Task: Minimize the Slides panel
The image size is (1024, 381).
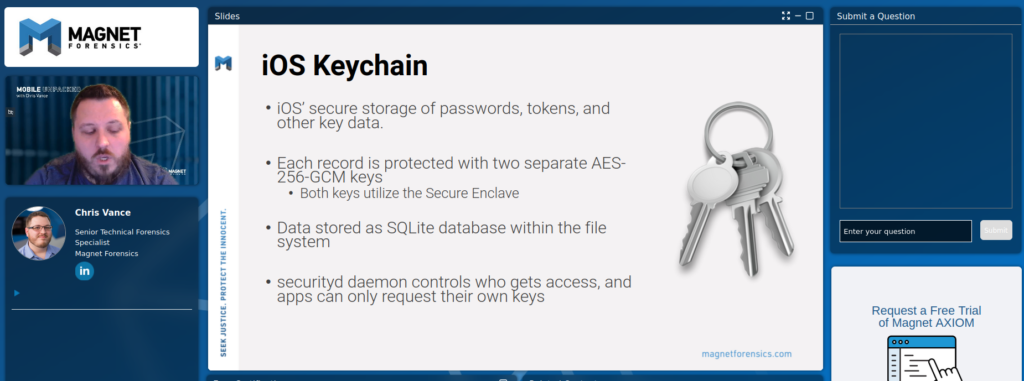Action: [x=798, y=16]
